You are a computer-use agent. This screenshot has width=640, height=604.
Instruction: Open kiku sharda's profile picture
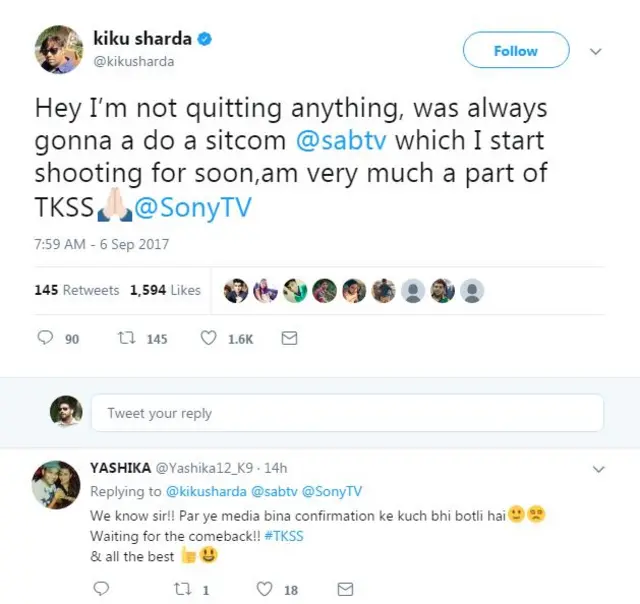click(x=59, y=49)
